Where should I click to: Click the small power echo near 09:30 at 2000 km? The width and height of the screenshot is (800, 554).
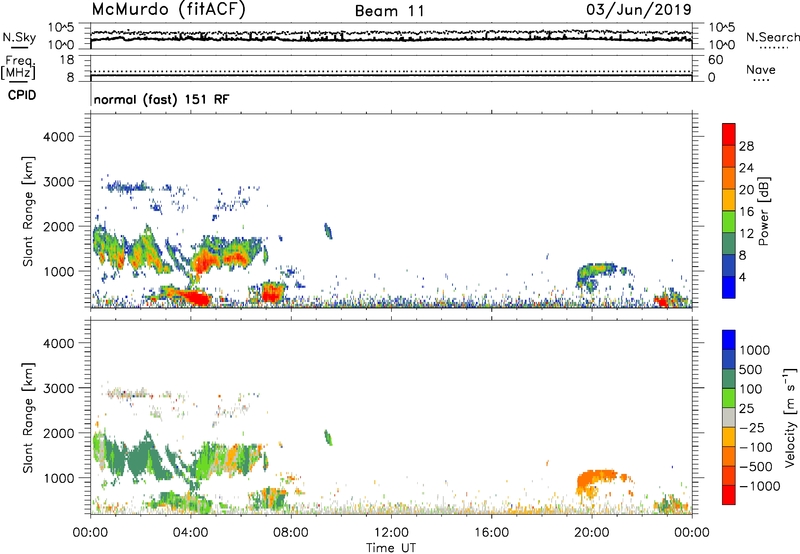point(328,231)
